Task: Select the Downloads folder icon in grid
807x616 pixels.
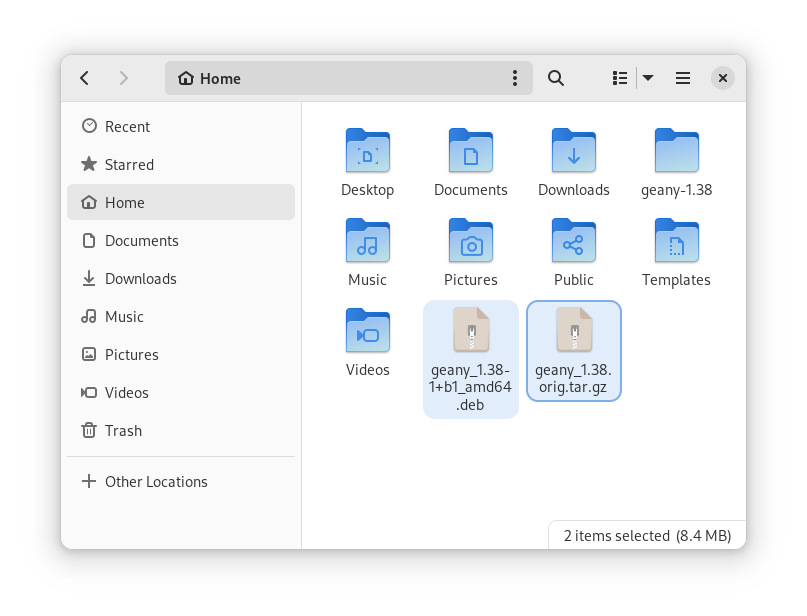Action: [574, 150]
